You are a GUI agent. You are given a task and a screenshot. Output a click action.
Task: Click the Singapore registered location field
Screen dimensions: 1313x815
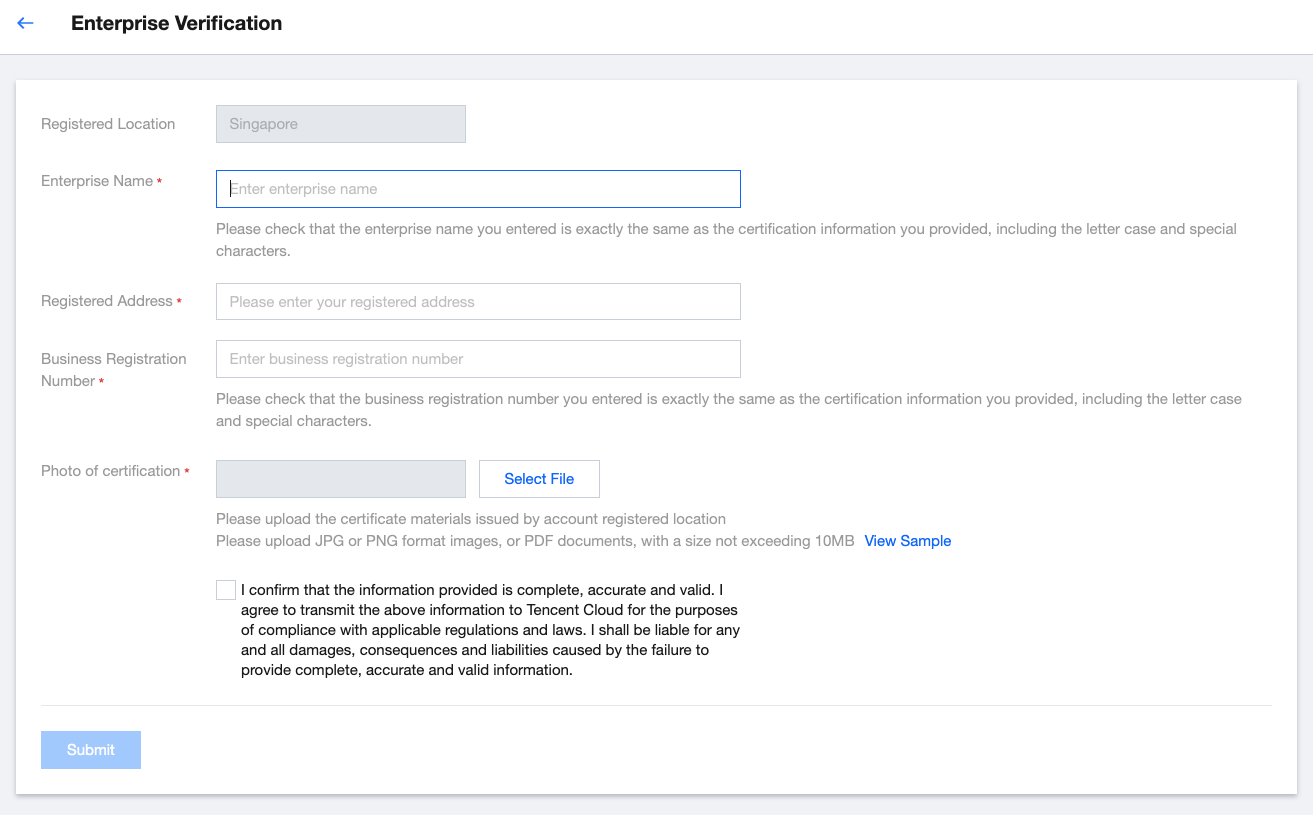[340, 124]
